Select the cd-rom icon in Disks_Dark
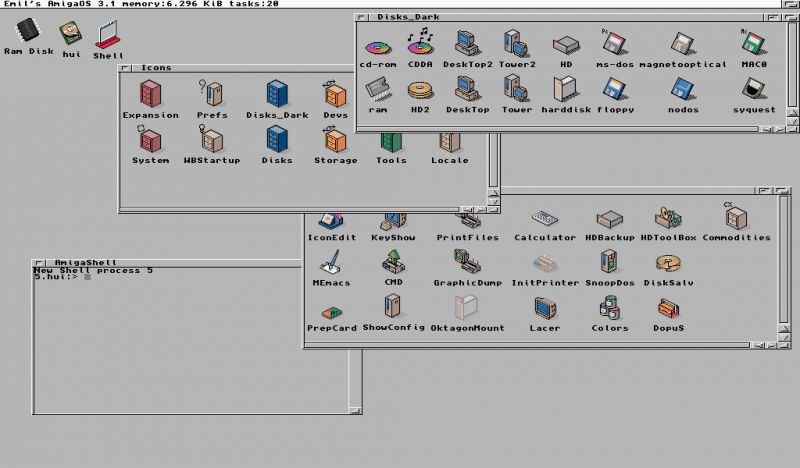800x468 pixels. pyautogui.click(x=378, y=48)
